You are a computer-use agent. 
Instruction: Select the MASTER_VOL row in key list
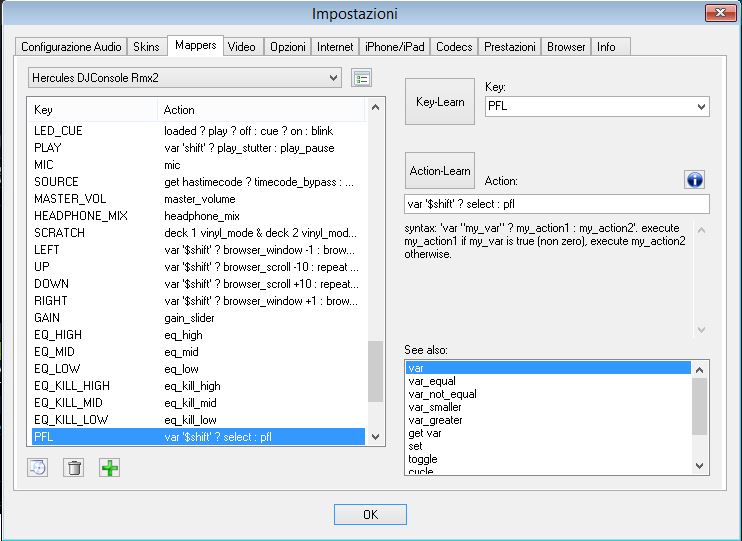pos(70,199)
